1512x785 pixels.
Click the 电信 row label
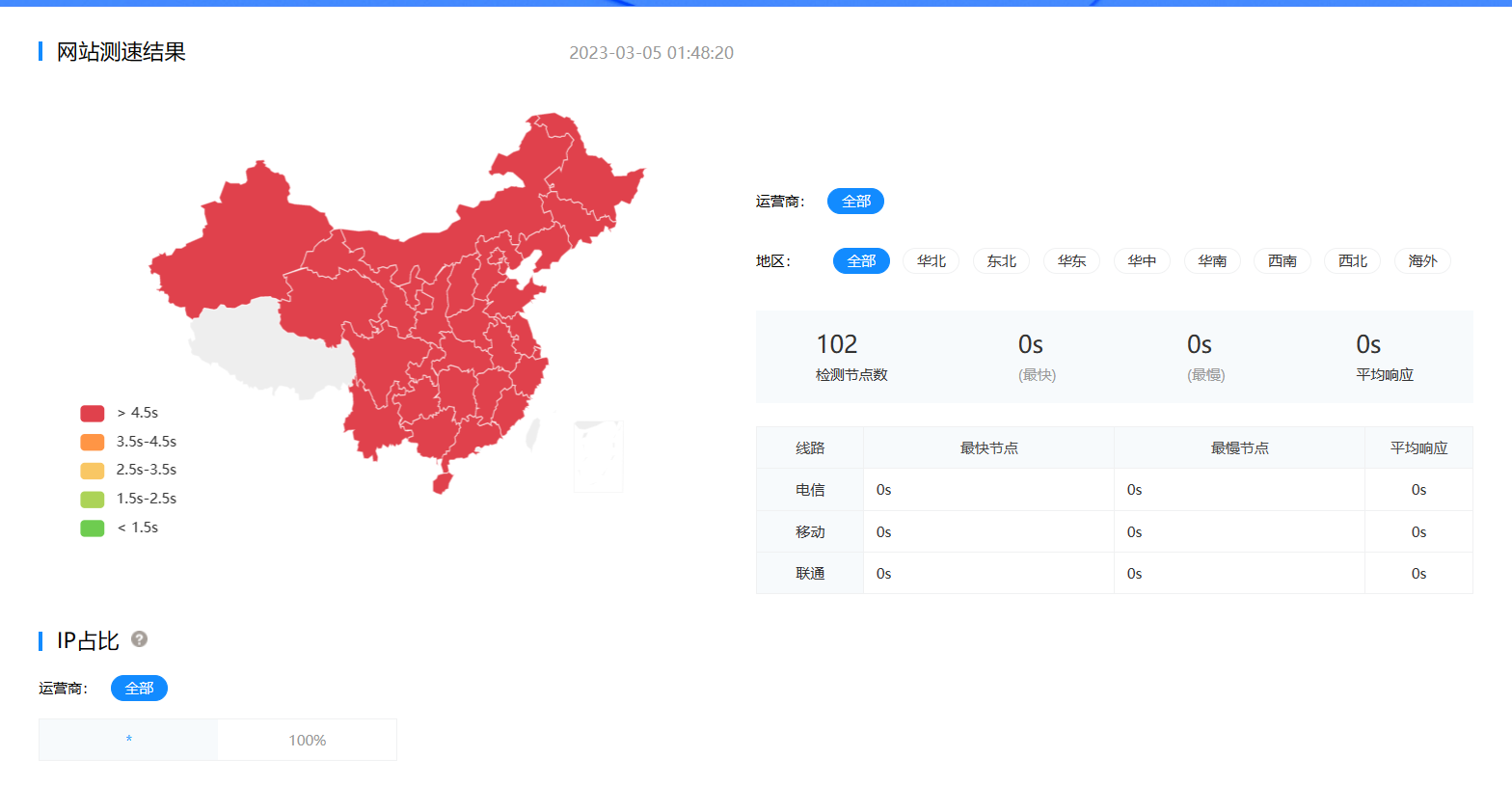point(810,490)
